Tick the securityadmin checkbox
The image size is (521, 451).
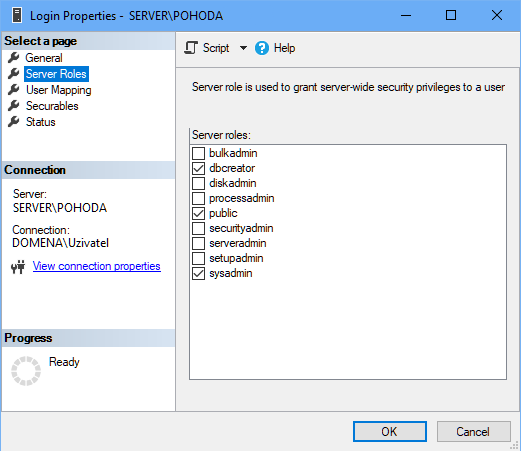pyautogui.click(x=198, y=228)
